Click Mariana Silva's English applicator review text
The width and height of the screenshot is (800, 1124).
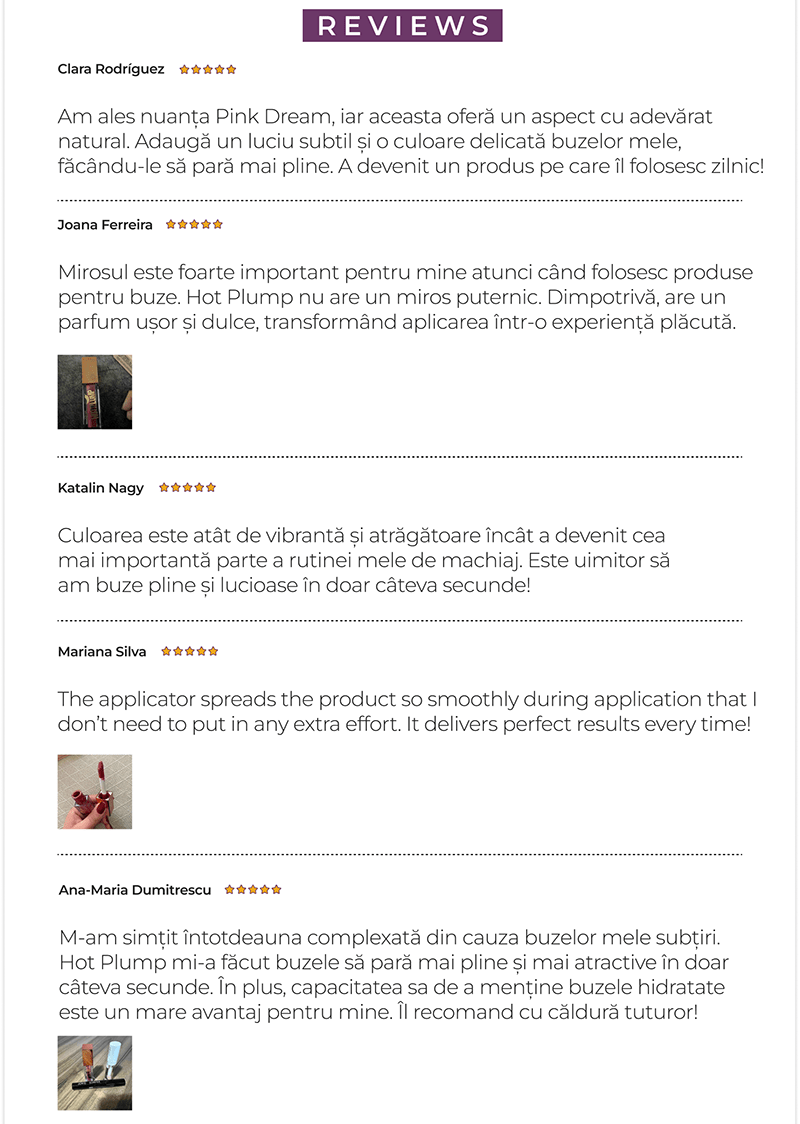[400, 711]
